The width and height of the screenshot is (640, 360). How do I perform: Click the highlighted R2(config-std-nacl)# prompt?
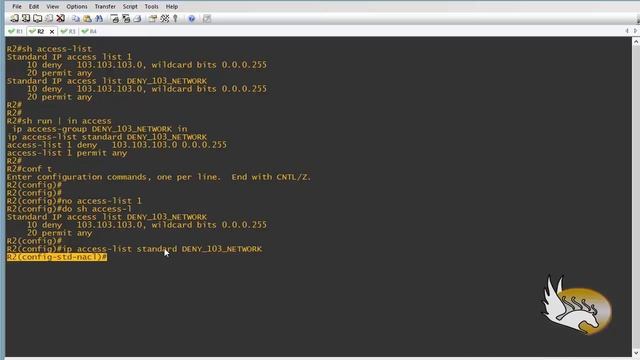tap(57, 257)
